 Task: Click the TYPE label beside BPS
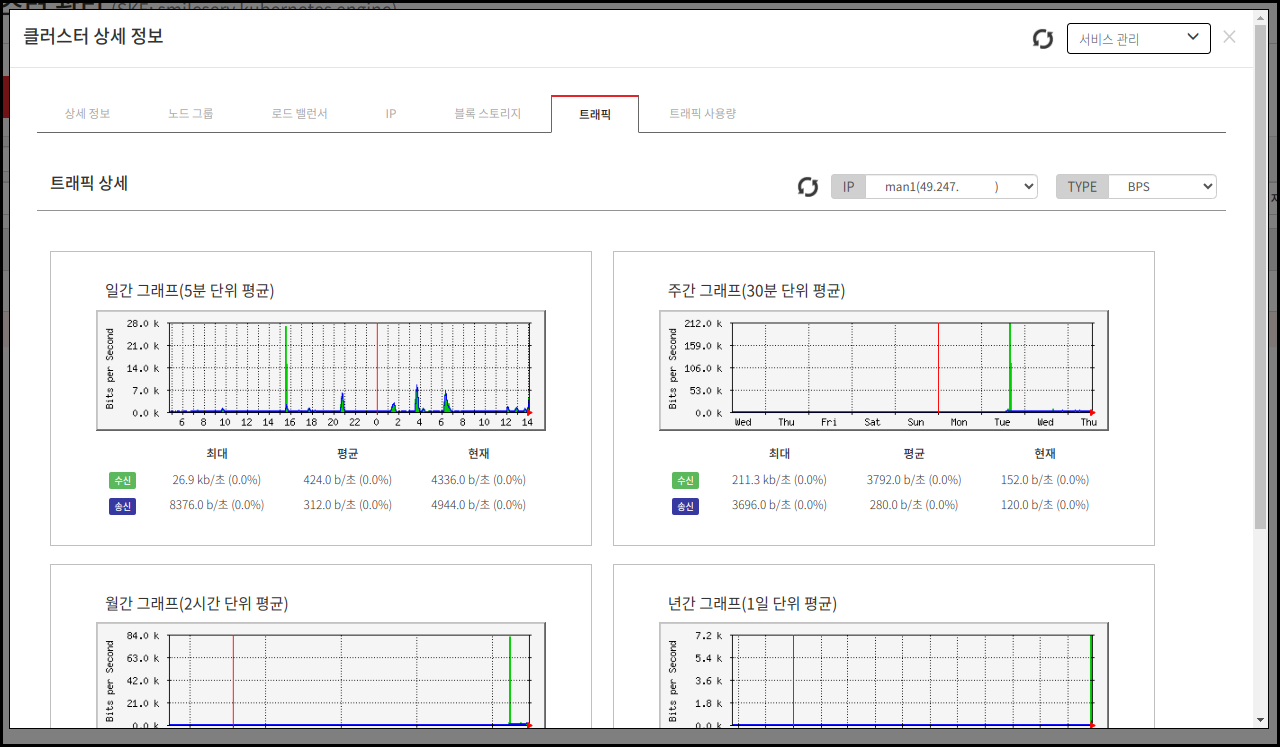pyautogui.click(x=1082, y=187)
